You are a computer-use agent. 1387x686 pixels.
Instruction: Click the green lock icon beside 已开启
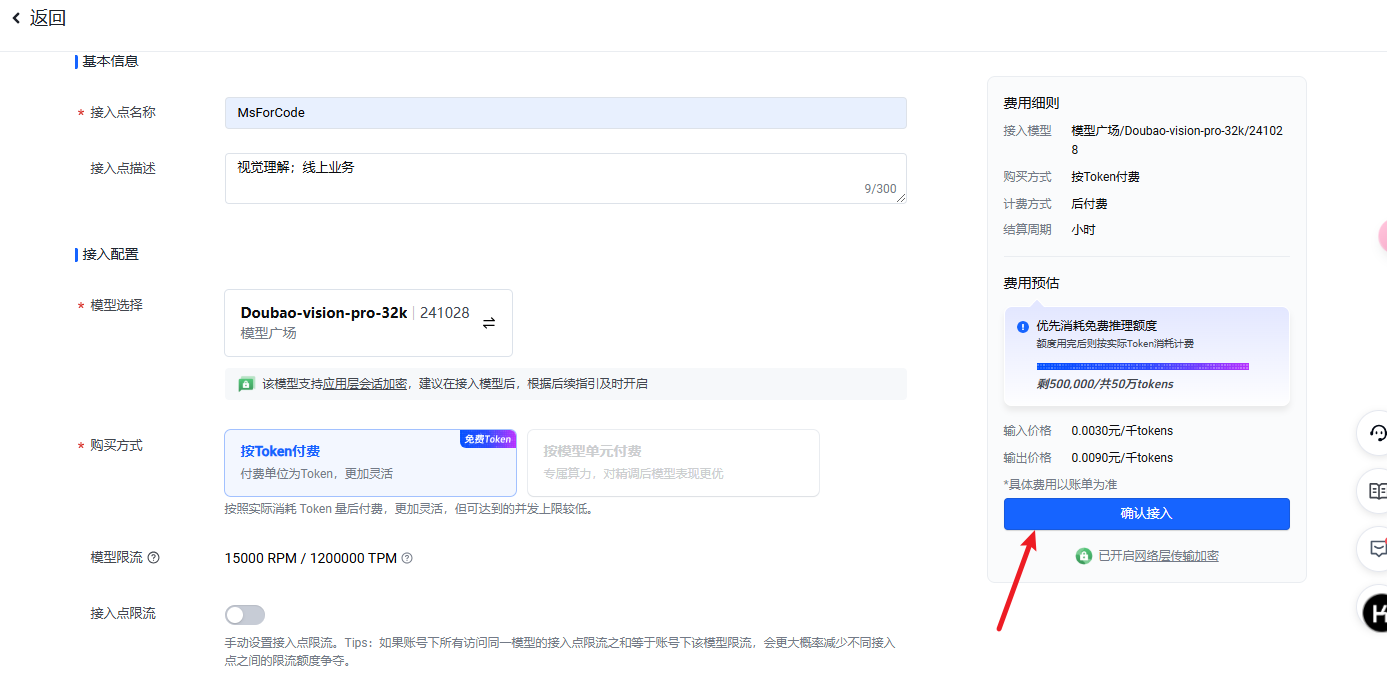(1084, 556)
